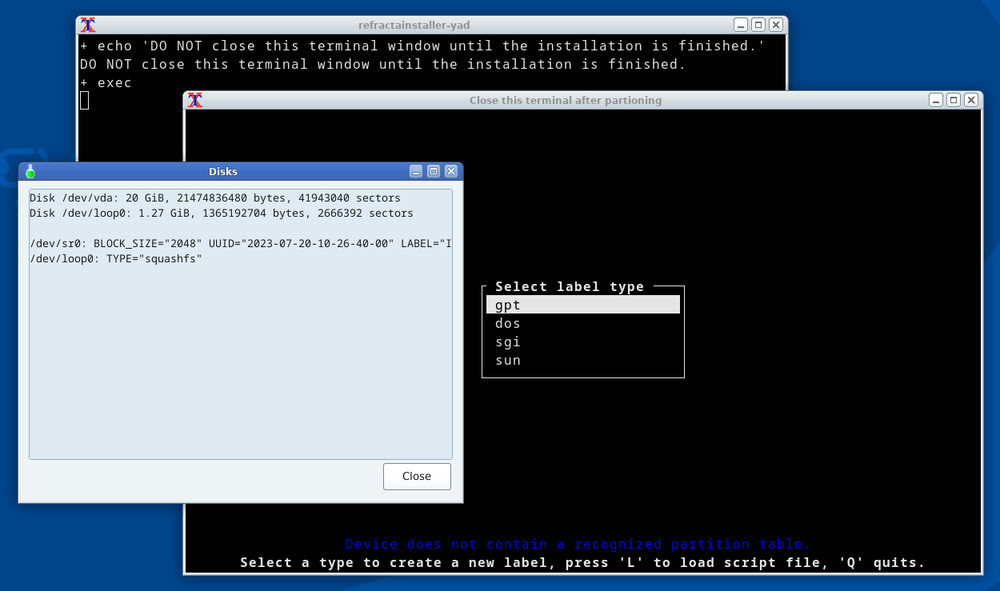Click the restore icon on the Disks window
The height and width of the screenshot is (591, 1000).
click(432, 171)
